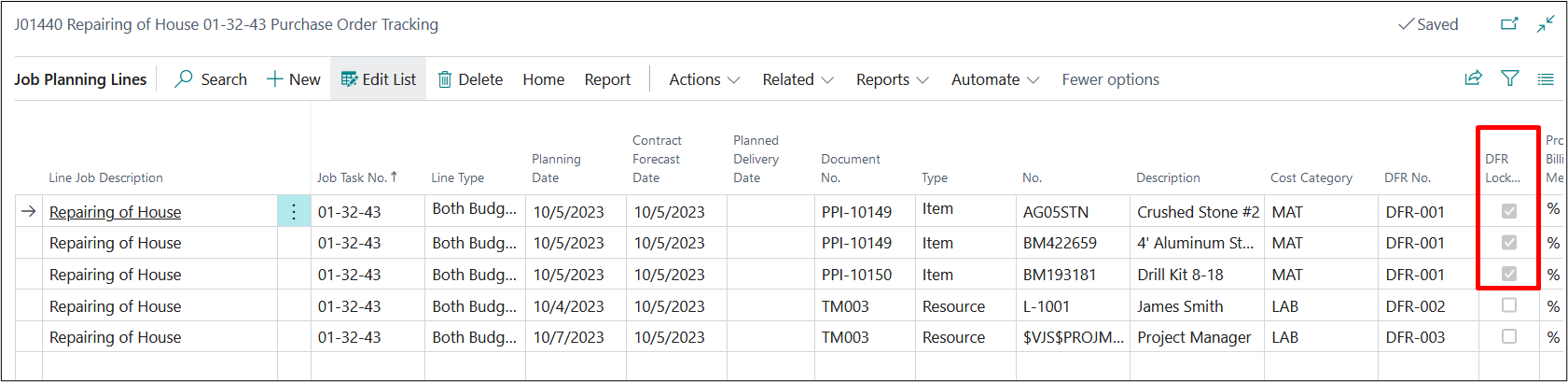Toggle DFR Locked checkbox for DFR-003 row
This screenshot has width=1568, height=382.
pos(1509,336)
